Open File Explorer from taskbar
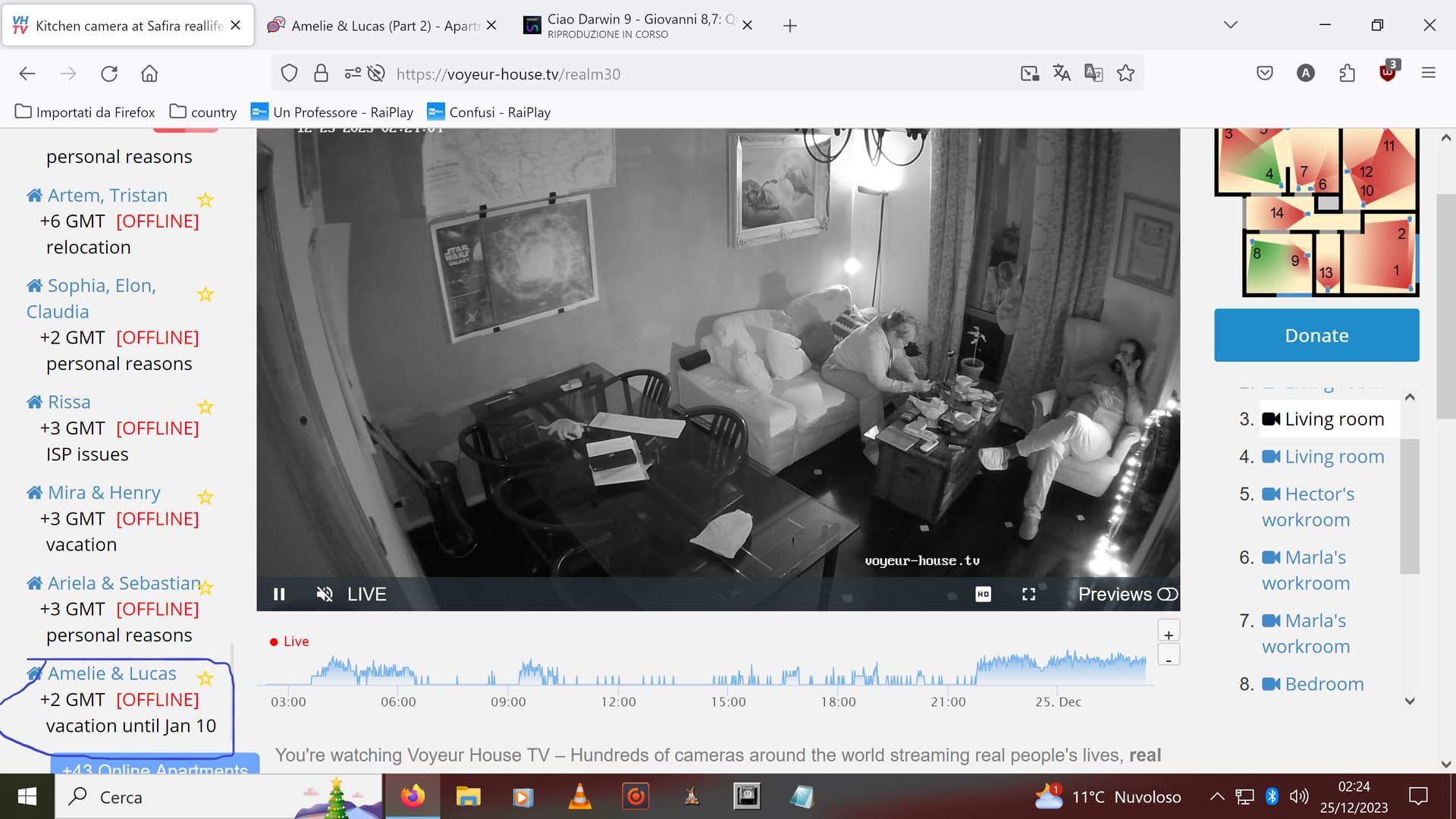The height and width of the screenshot is (819, 1456). click(x=468, y=796)
